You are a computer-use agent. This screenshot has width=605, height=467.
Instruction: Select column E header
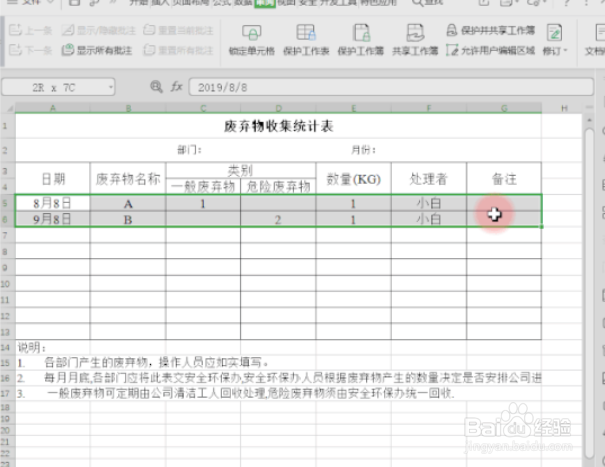pyautogui.click(x=353, y=108)
